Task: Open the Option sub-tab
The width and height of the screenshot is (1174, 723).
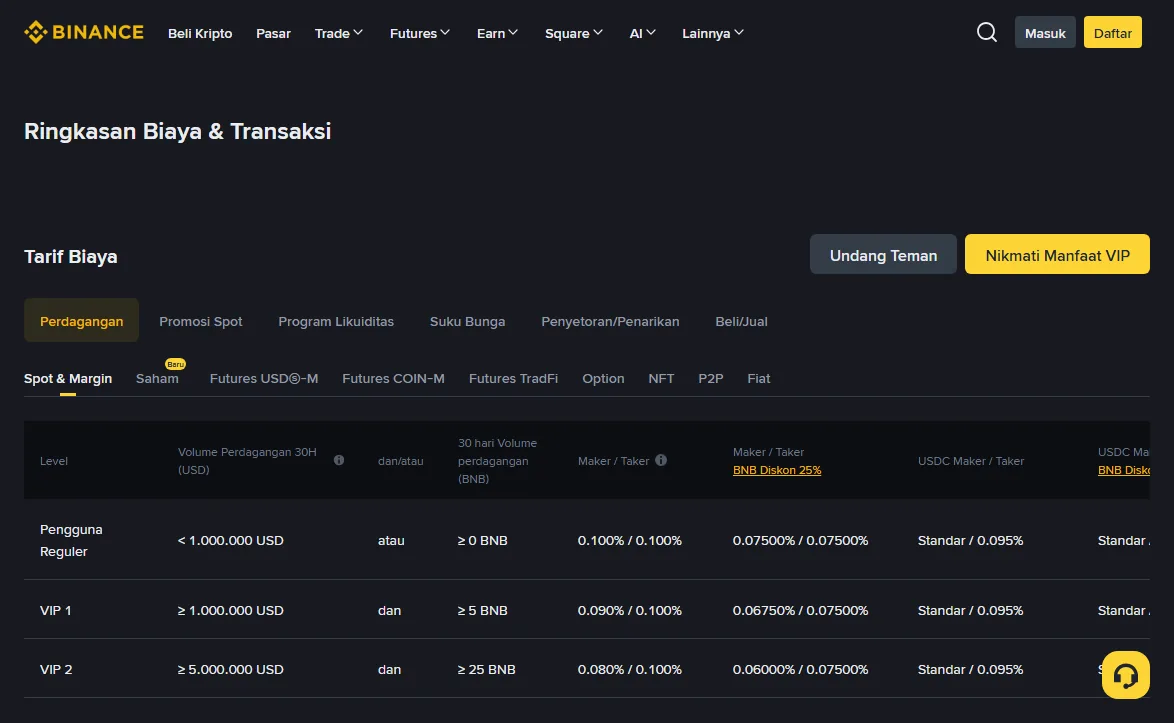Action: pyautogui.click(x=603, y=379)
